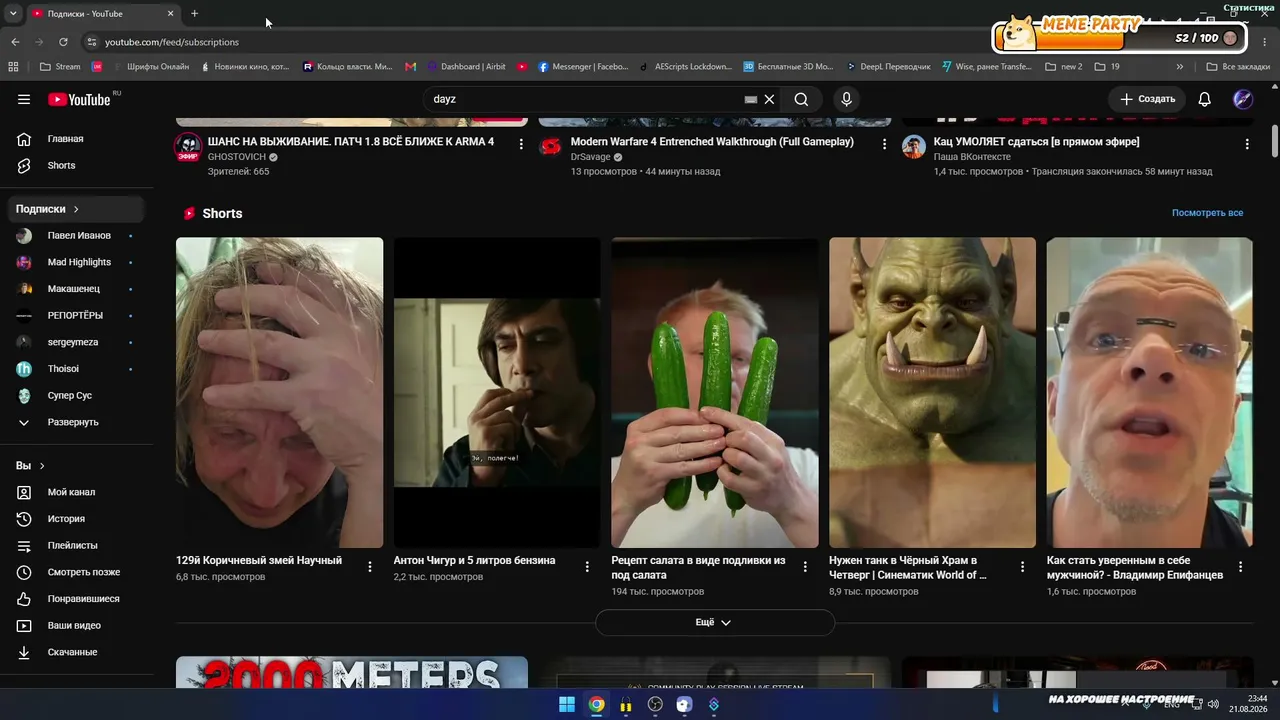The height and width of the screenshot is (720, 1280).
Task: Click the address bar URL
Action: 172,42
